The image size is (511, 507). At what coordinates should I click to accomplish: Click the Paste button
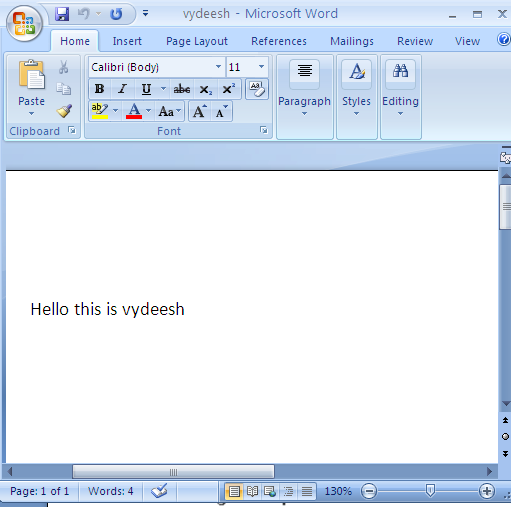31,88
